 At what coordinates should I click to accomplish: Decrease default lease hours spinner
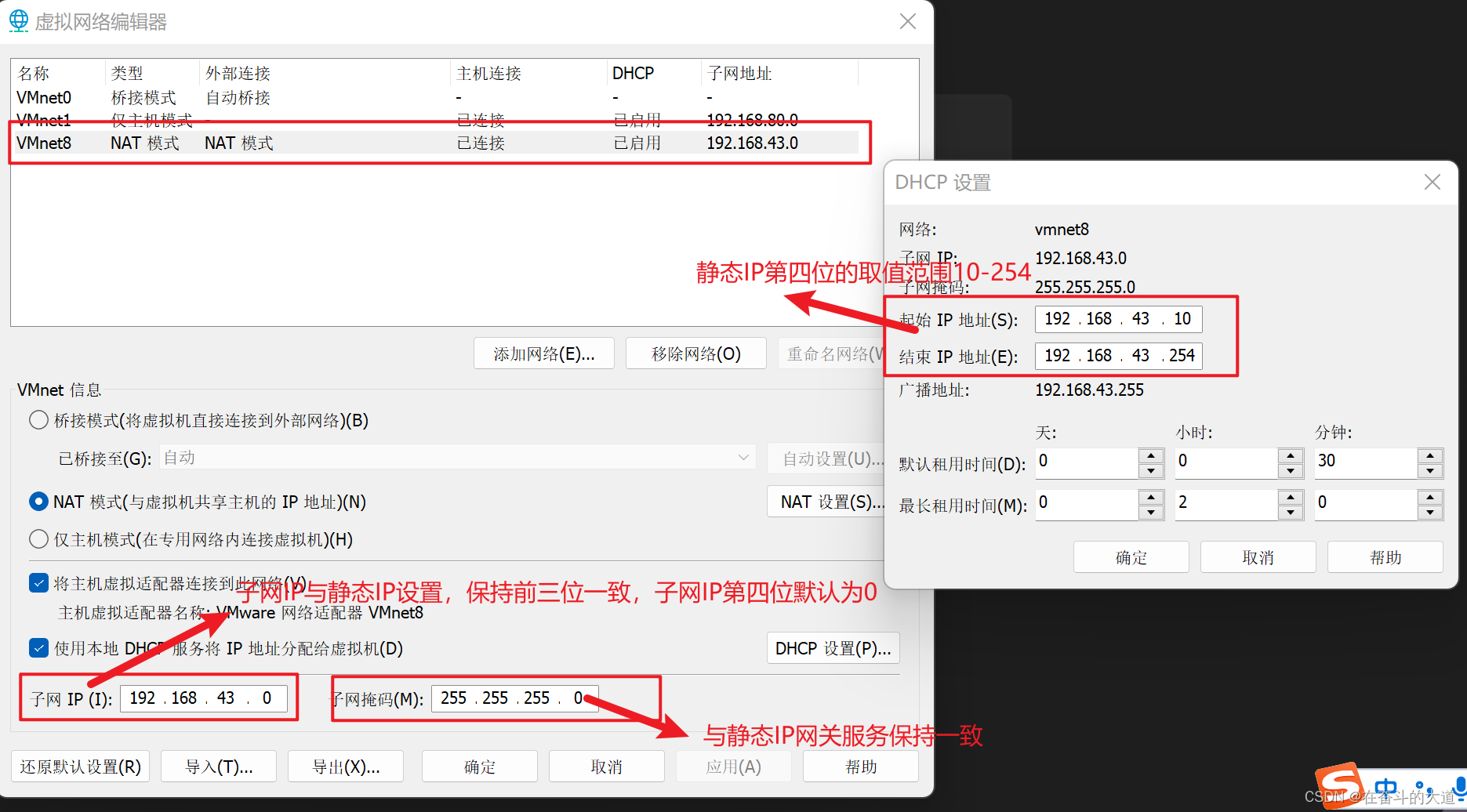[x=1290, y=471]
